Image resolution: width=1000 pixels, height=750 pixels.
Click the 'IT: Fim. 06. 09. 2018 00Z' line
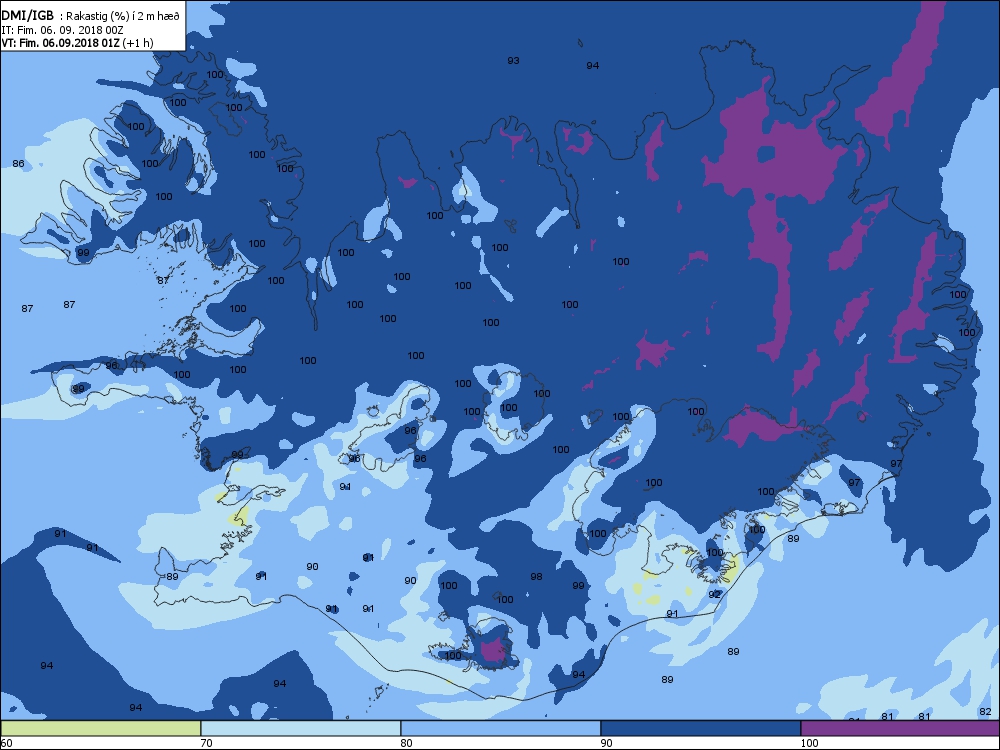click(x=62, y=30)
